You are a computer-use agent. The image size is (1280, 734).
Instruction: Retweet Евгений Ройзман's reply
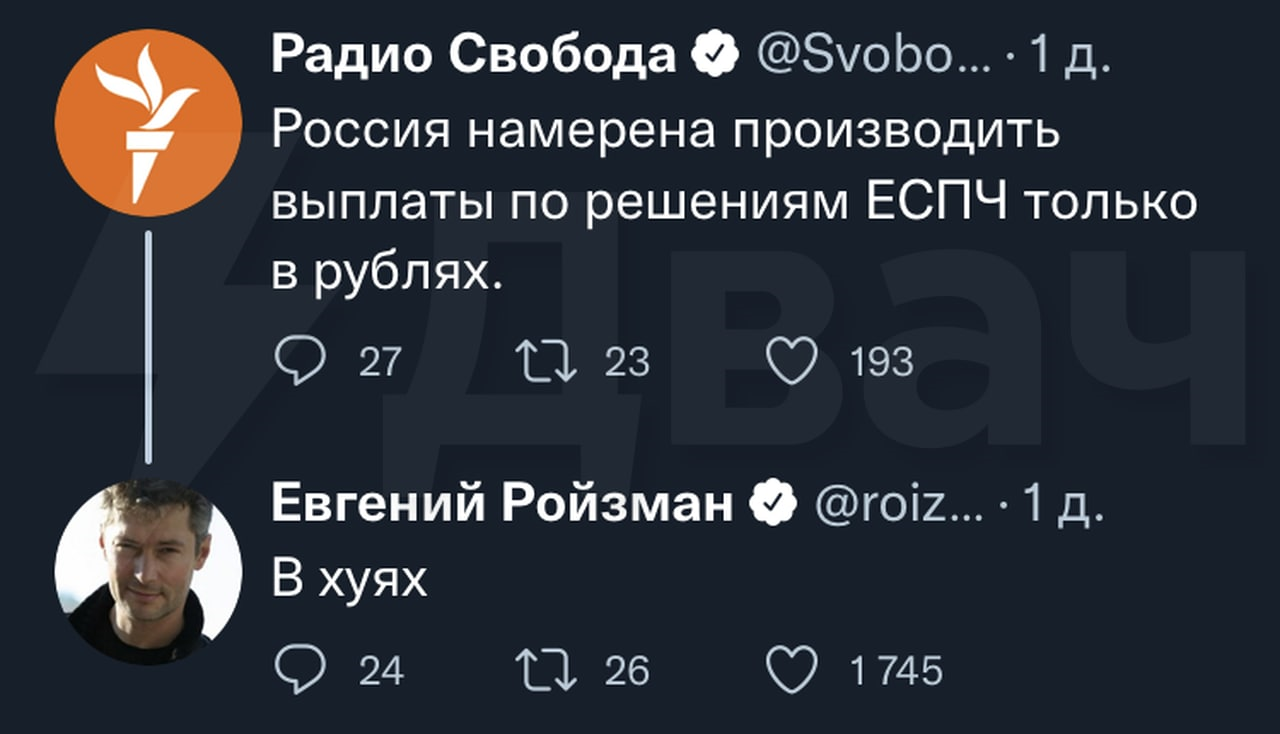click(546, 670)
